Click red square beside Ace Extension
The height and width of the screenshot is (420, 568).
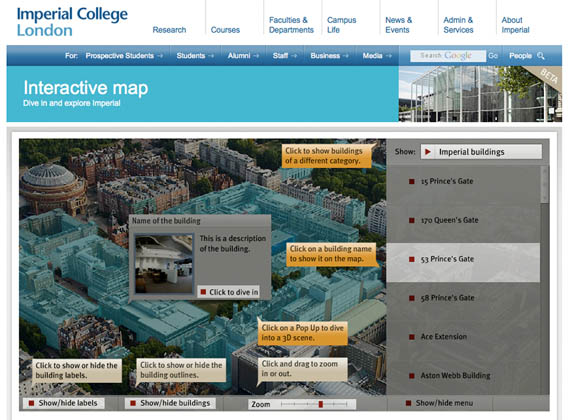point(412,337)
